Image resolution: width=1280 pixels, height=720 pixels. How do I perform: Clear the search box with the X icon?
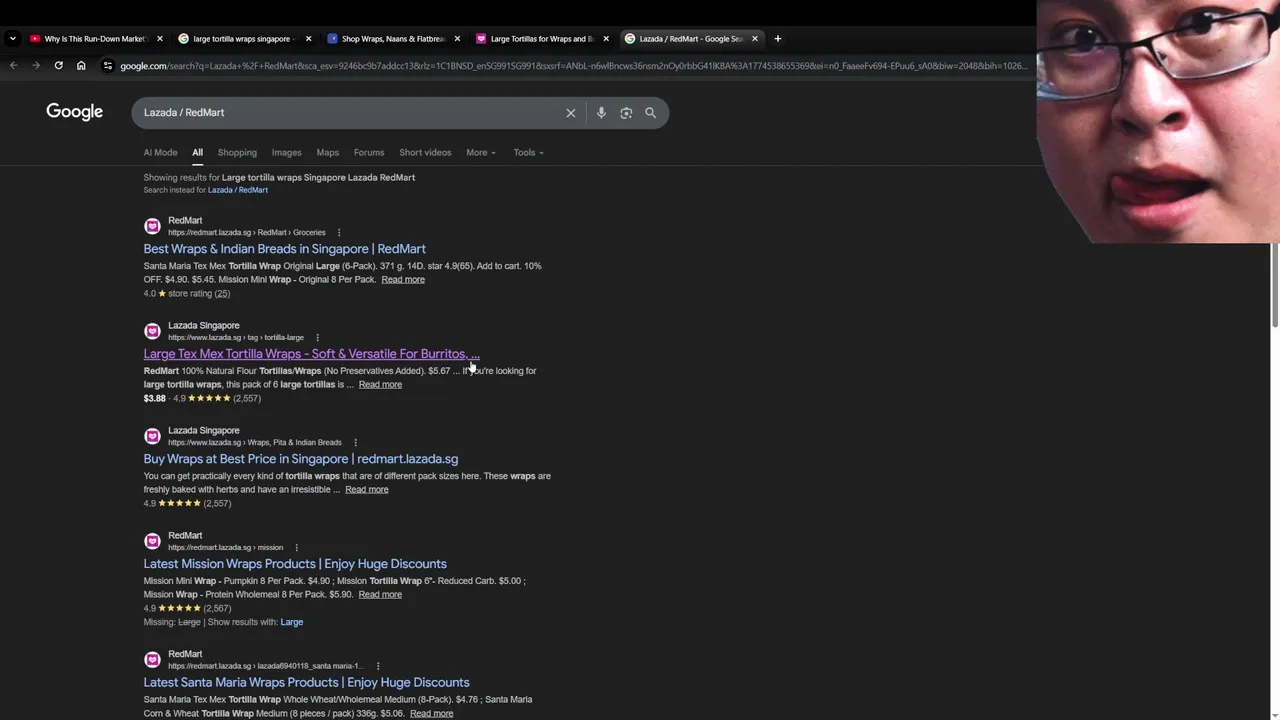click(571, 113)
